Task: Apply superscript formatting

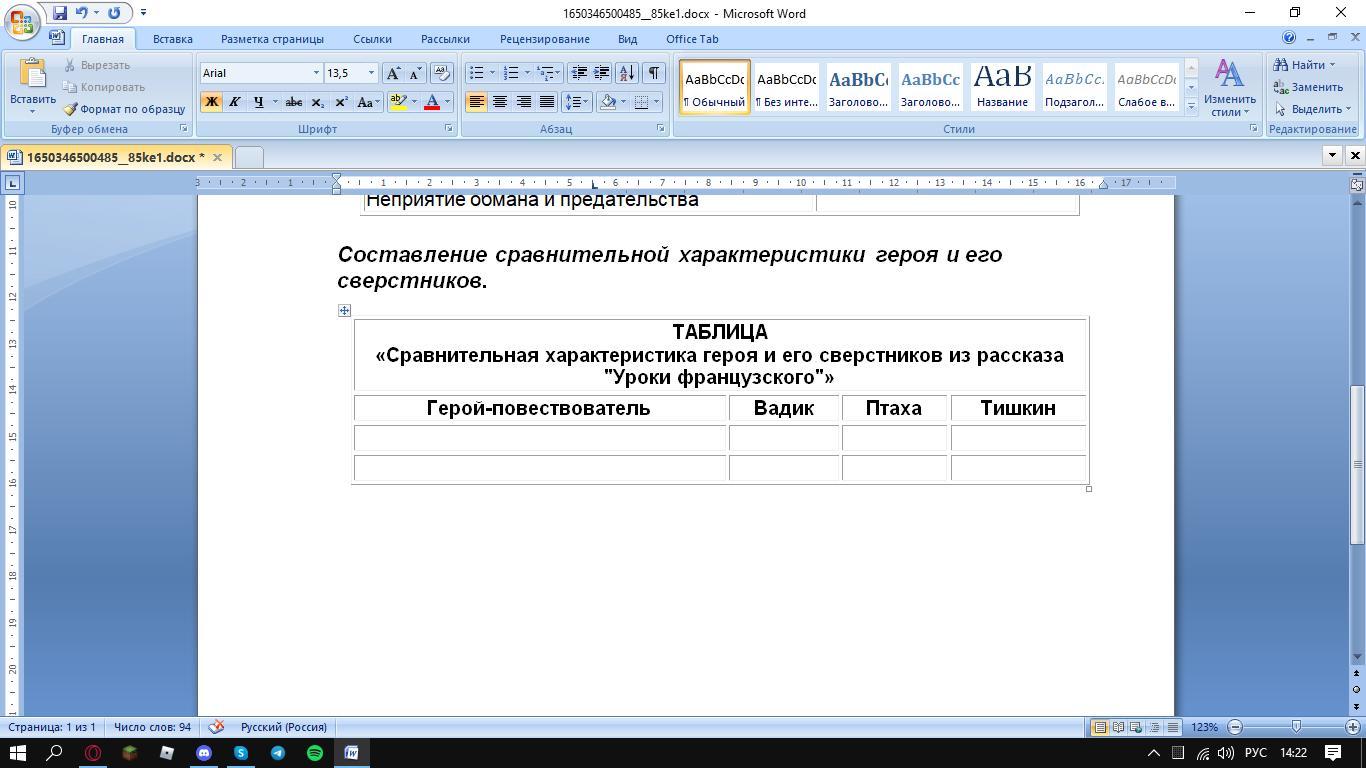Action: click(x=341, y=102)
